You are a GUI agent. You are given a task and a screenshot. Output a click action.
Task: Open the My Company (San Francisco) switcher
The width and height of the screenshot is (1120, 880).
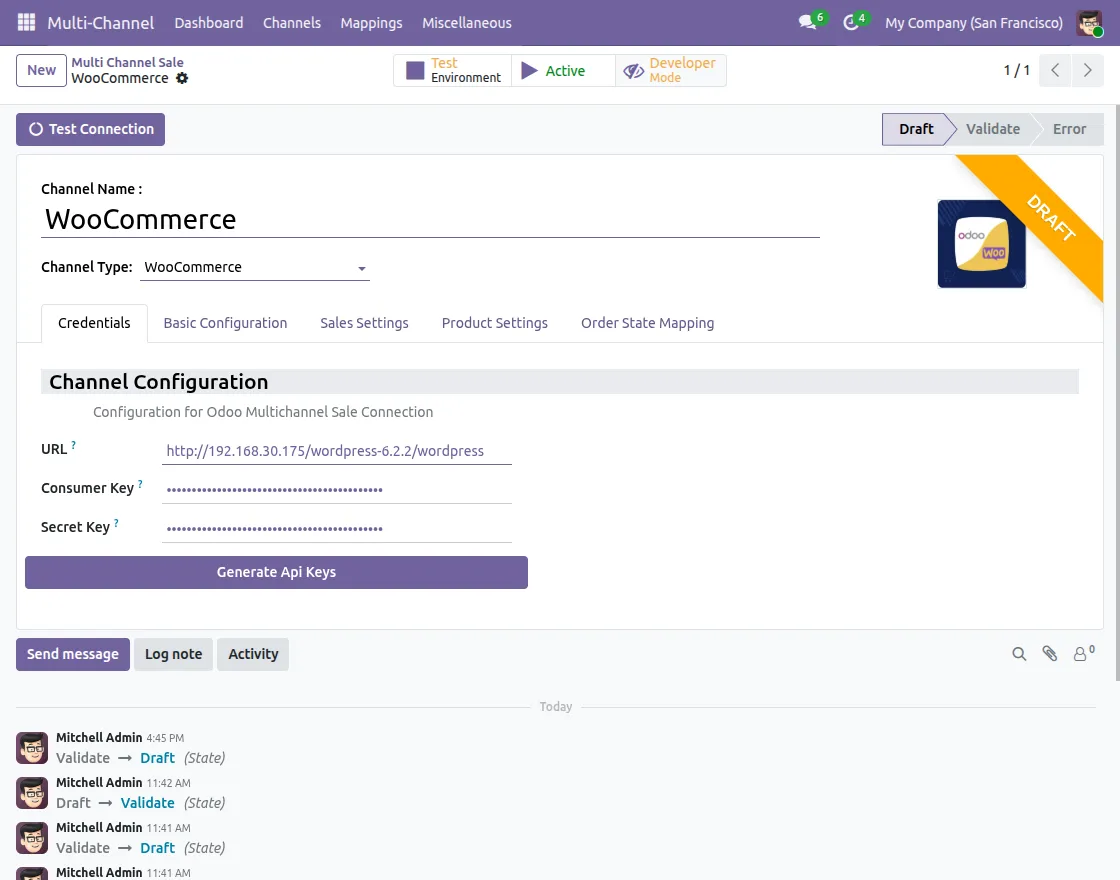974,23
